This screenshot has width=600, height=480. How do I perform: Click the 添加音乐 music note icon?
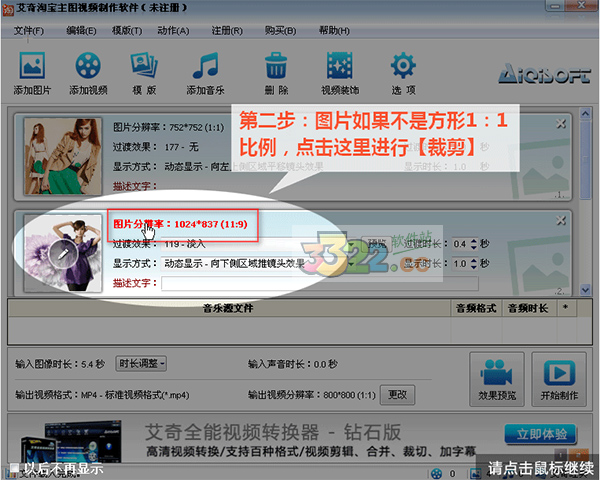click(x=205, y=66)
